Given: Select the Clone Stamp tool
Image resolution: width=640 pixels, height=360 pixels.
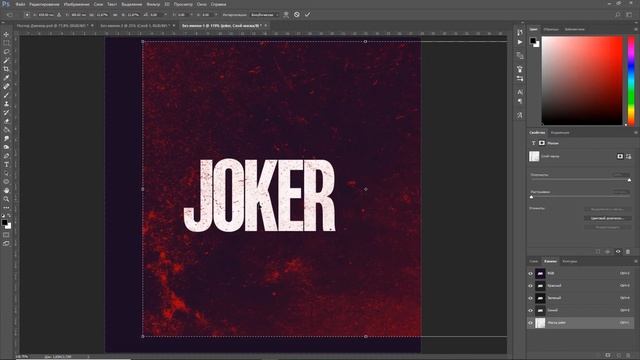Looking at the screenshot, I should (6, 104).
